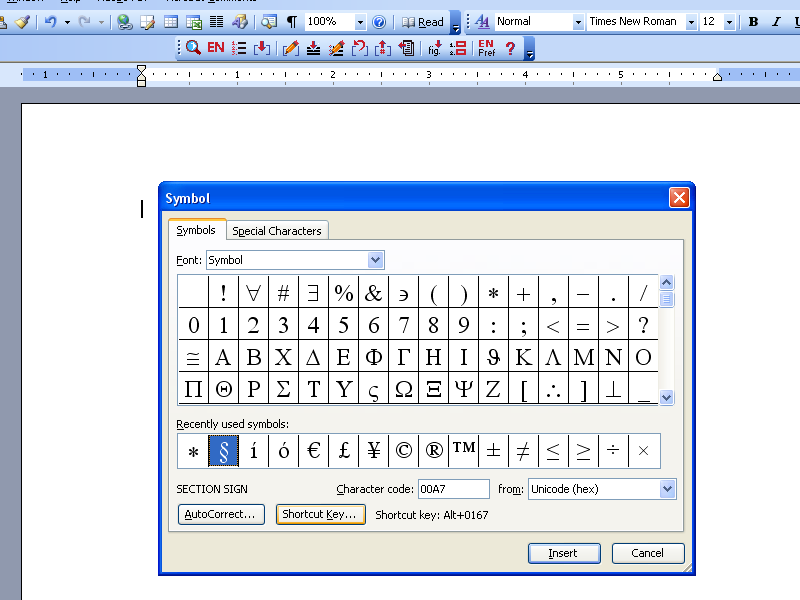Open the Style dropdown showing Normal
The image size is (800, 600).
[x=578, y=22]
